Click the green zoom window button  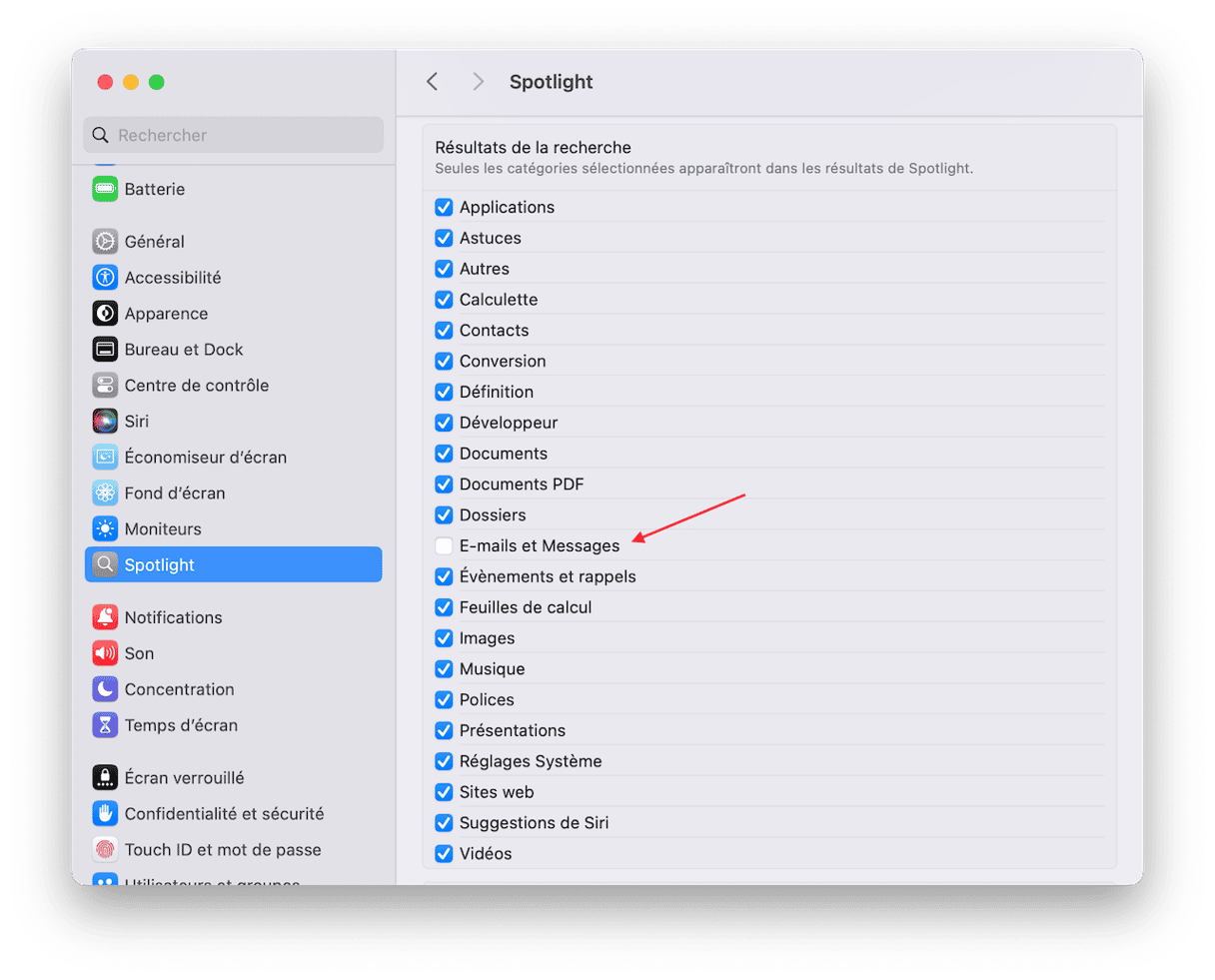coord(157,82)
